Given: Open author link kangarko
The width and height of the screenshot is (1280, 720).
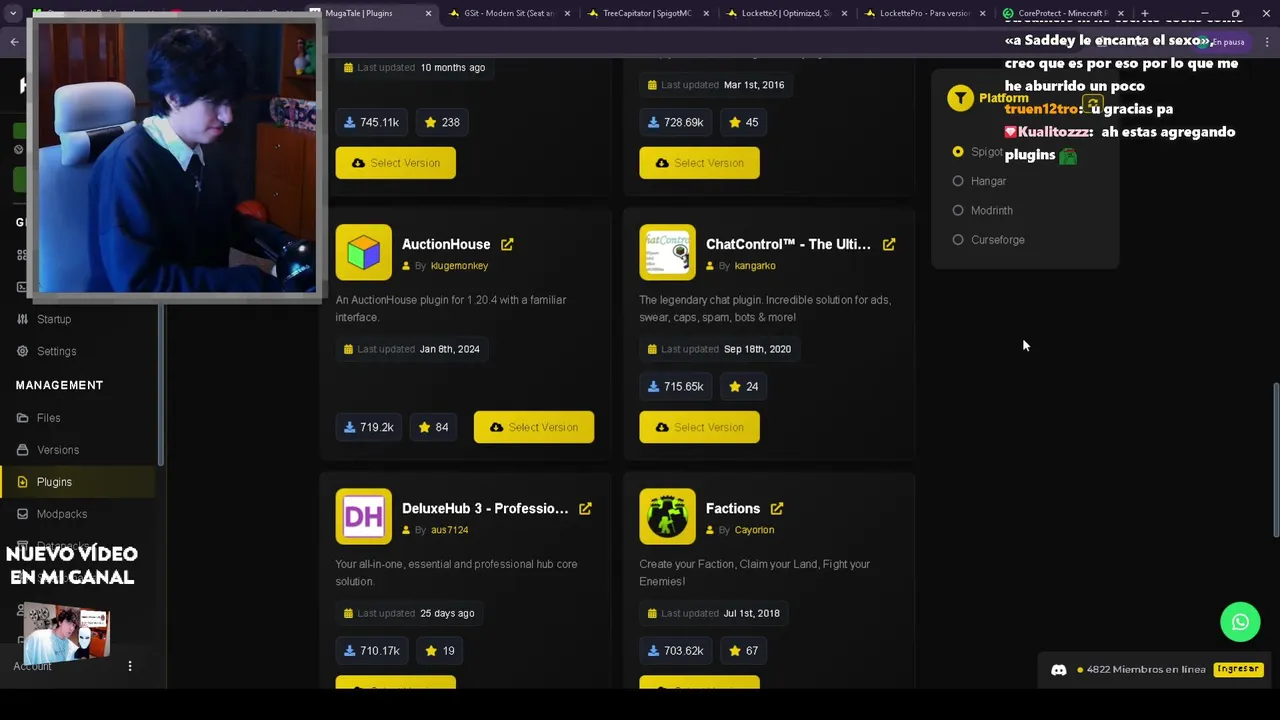Looking at the screenshot, I should coord(755,266).
